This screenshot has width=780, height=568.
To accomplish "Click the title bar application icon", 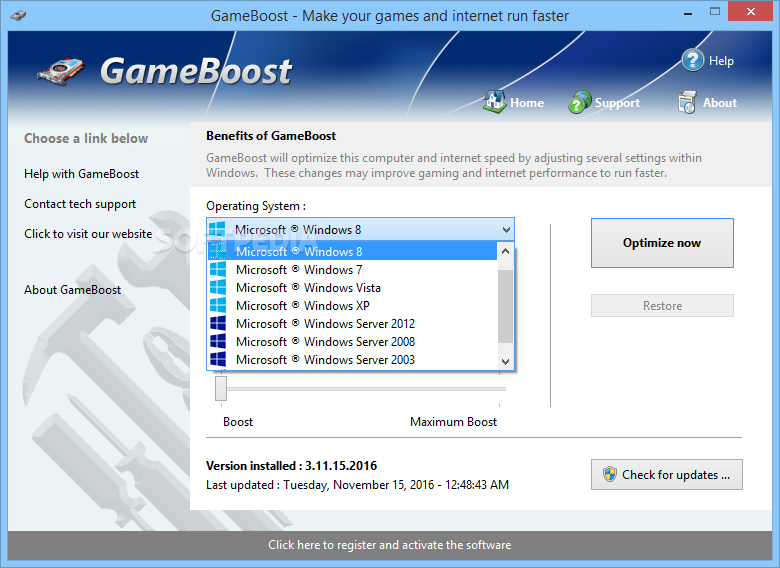I will pos(18,15).
